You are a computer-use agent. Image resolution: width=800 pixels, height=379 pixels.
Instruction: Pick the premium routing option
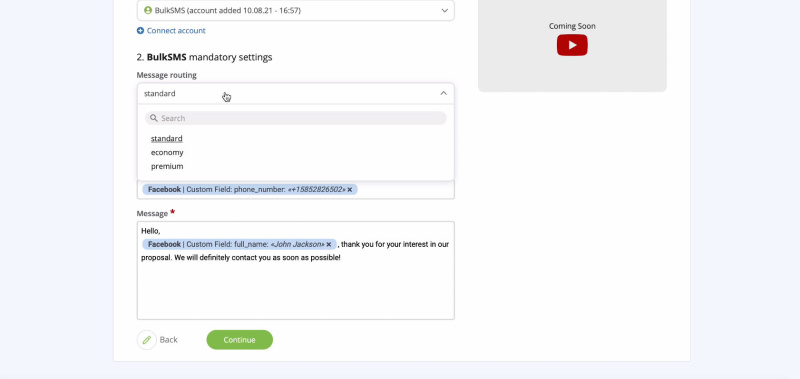pyautogui.click(x=167, y=166)
